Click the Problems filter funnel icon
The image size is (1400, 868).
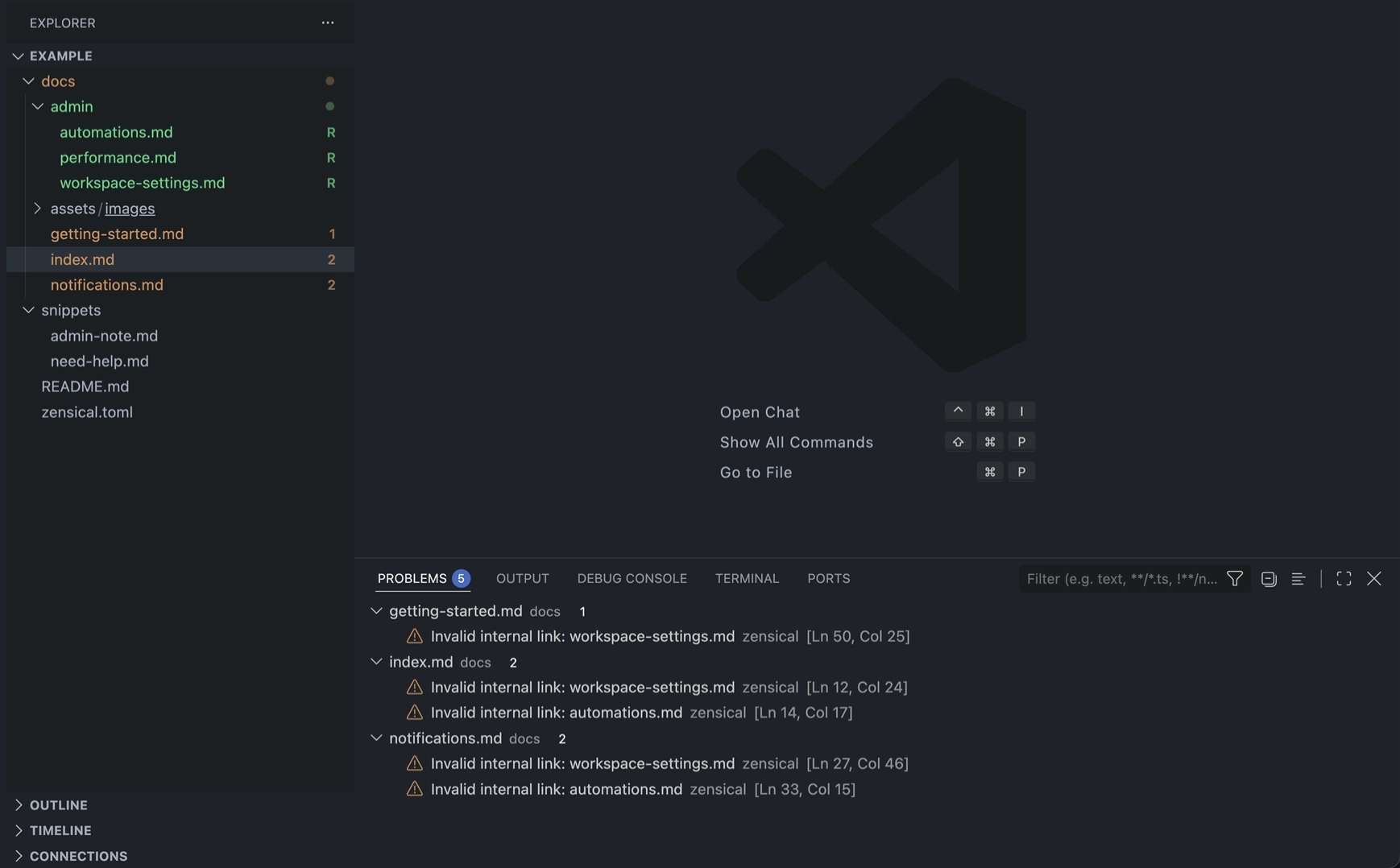coord(1234,578)
